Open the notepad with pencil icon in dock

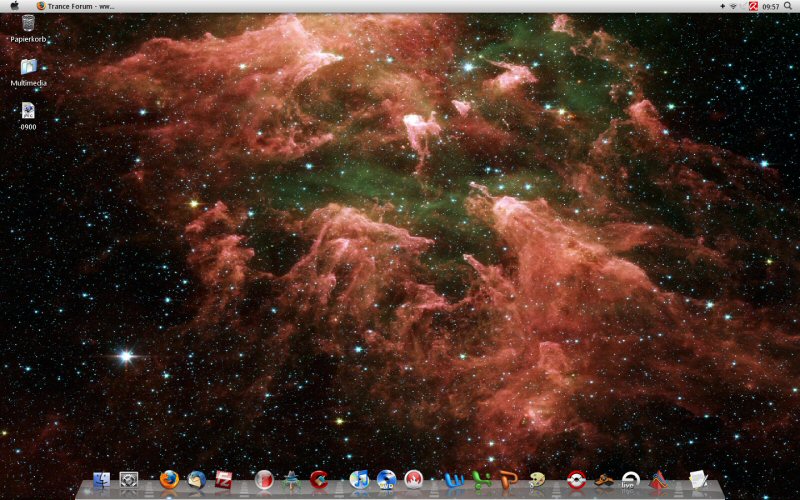[698, 480]
